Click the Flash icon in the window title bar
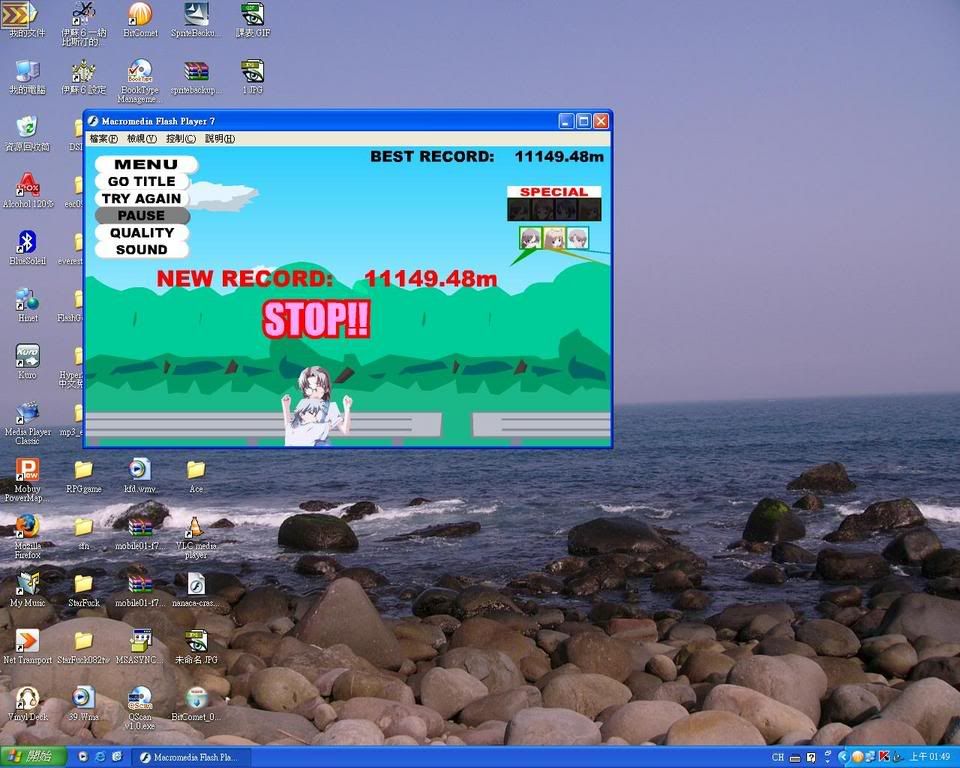 pos(93,121)
